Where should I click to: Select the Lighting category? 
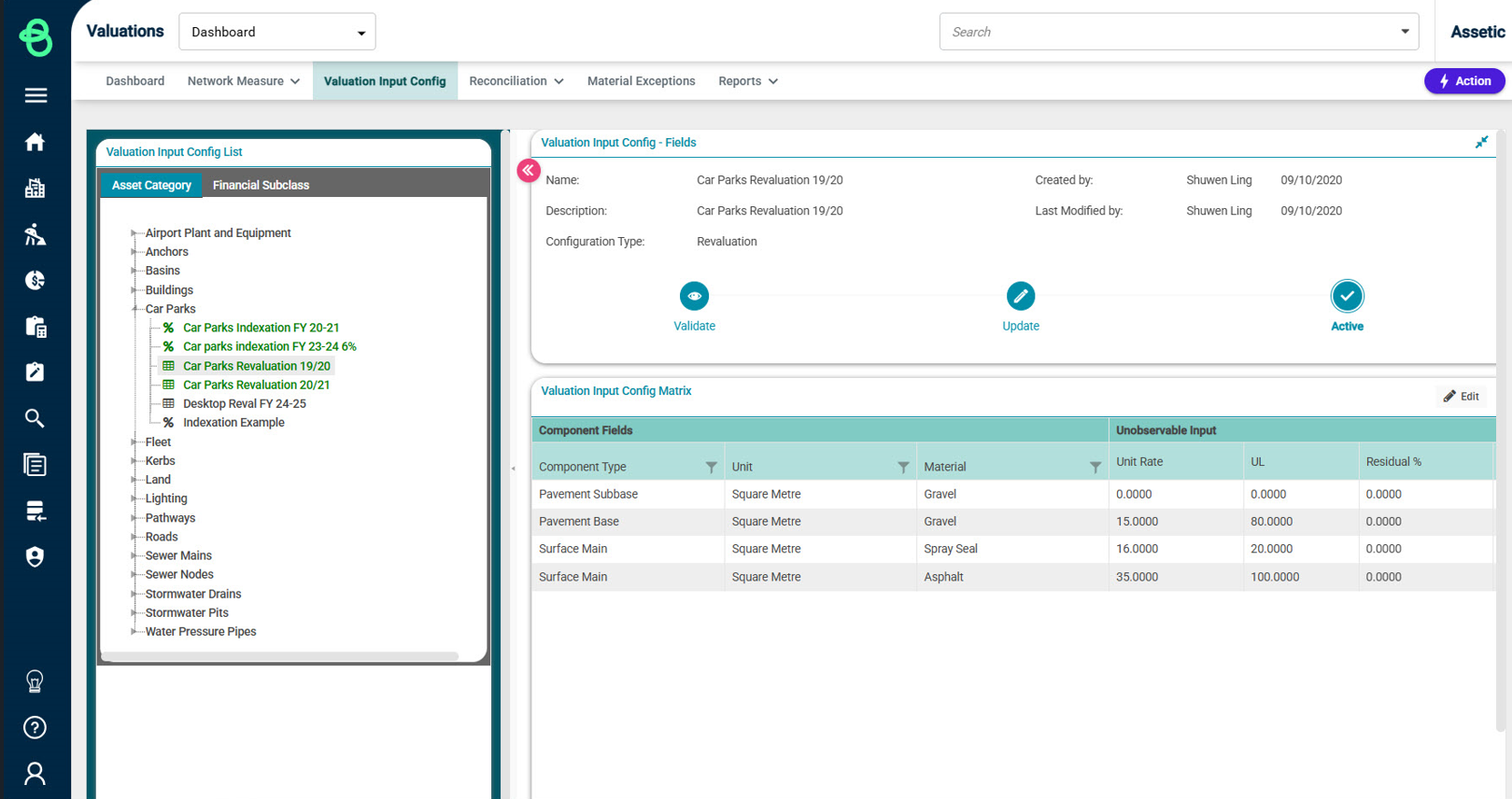click(166, 498)
